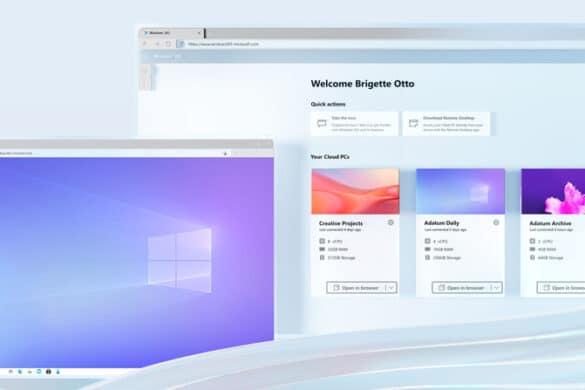Screen dimensions: 585x390
Task: Click last connected text under Adatum Daily
Action: (x=445, y=230)
